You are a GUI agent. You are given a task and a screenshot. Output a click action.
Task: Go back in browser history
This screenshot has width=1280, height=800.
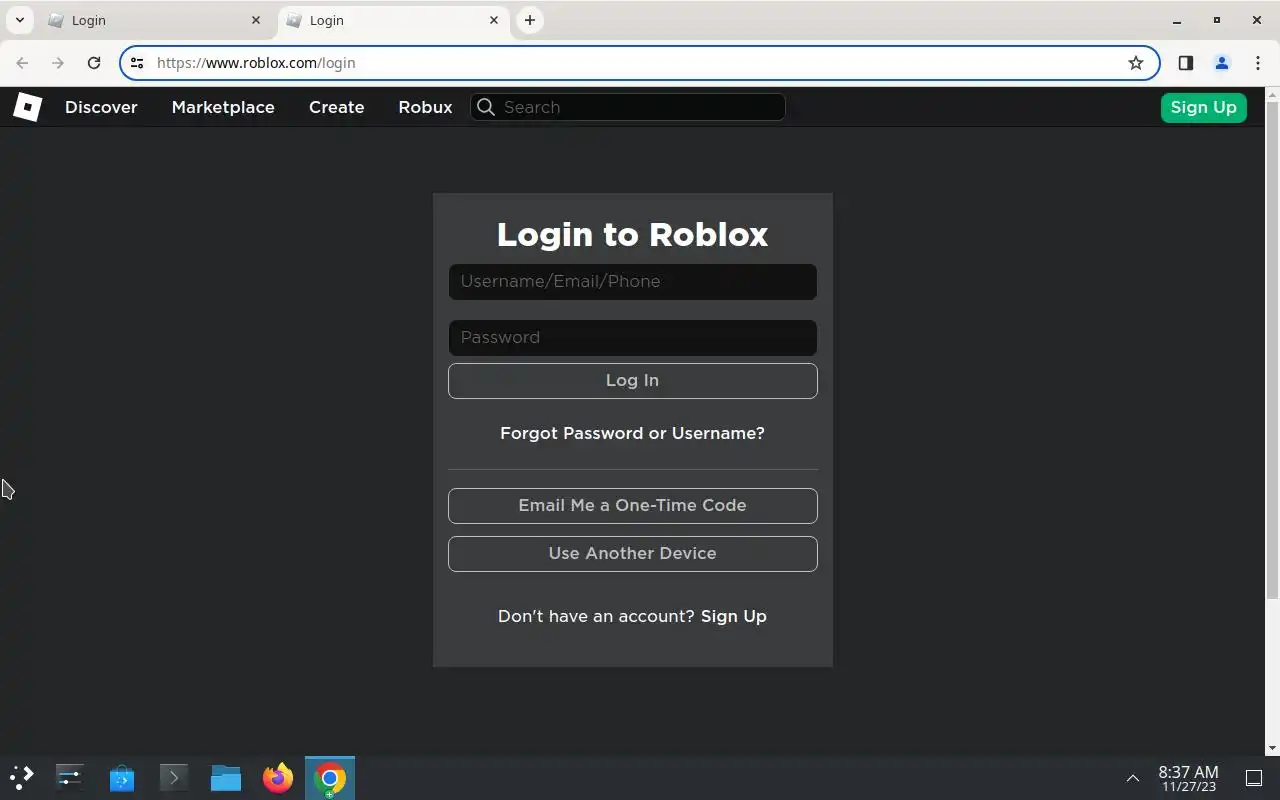pos(22,63)
